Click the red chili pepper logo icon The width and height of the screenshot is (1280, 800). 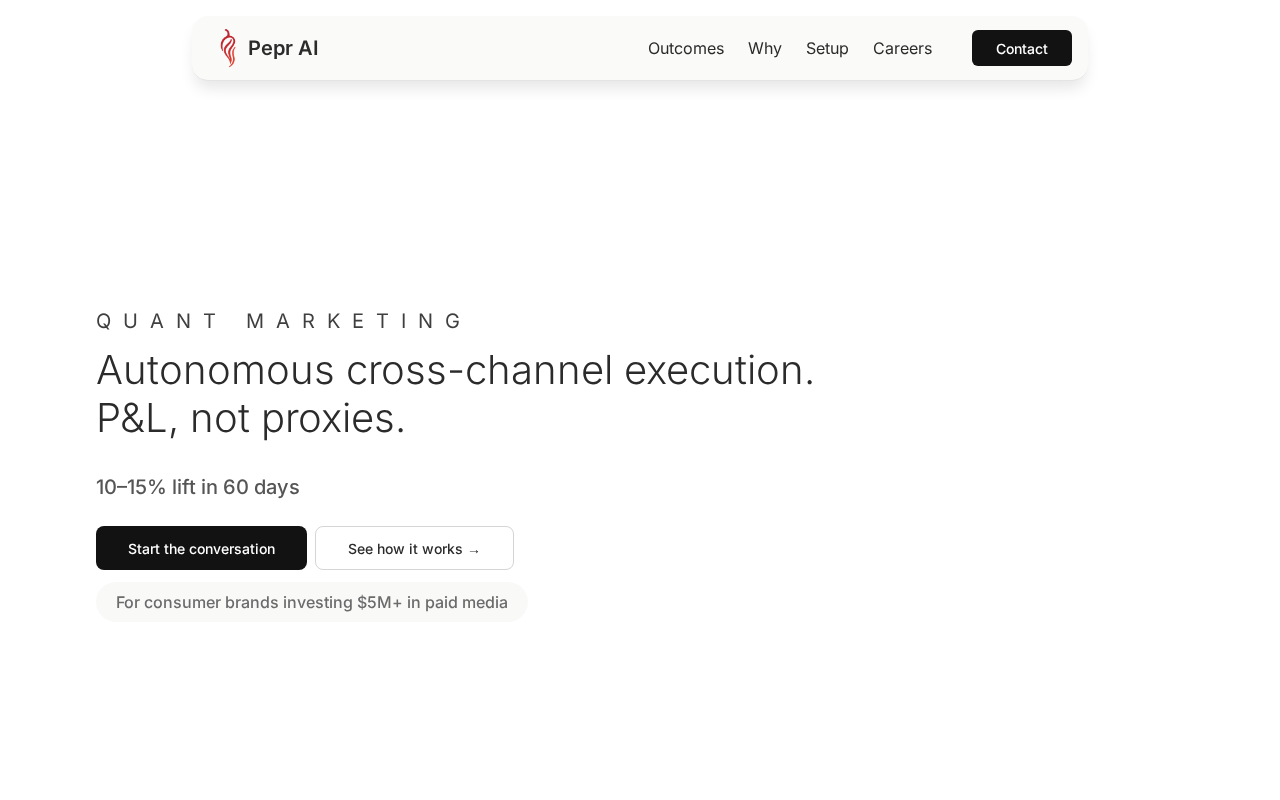228,48
